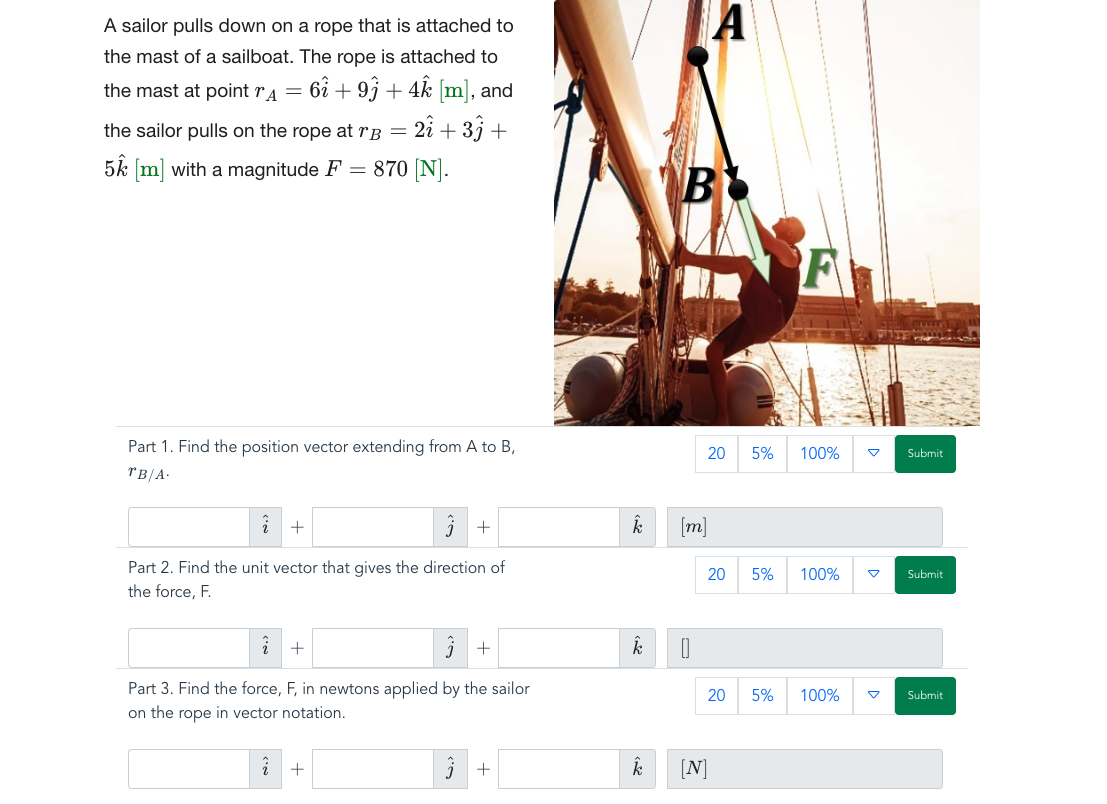This screenshot has height=804, width=1107.
Task: Click the Part 2 j-component input field
Action: click(x=373, y=648)
